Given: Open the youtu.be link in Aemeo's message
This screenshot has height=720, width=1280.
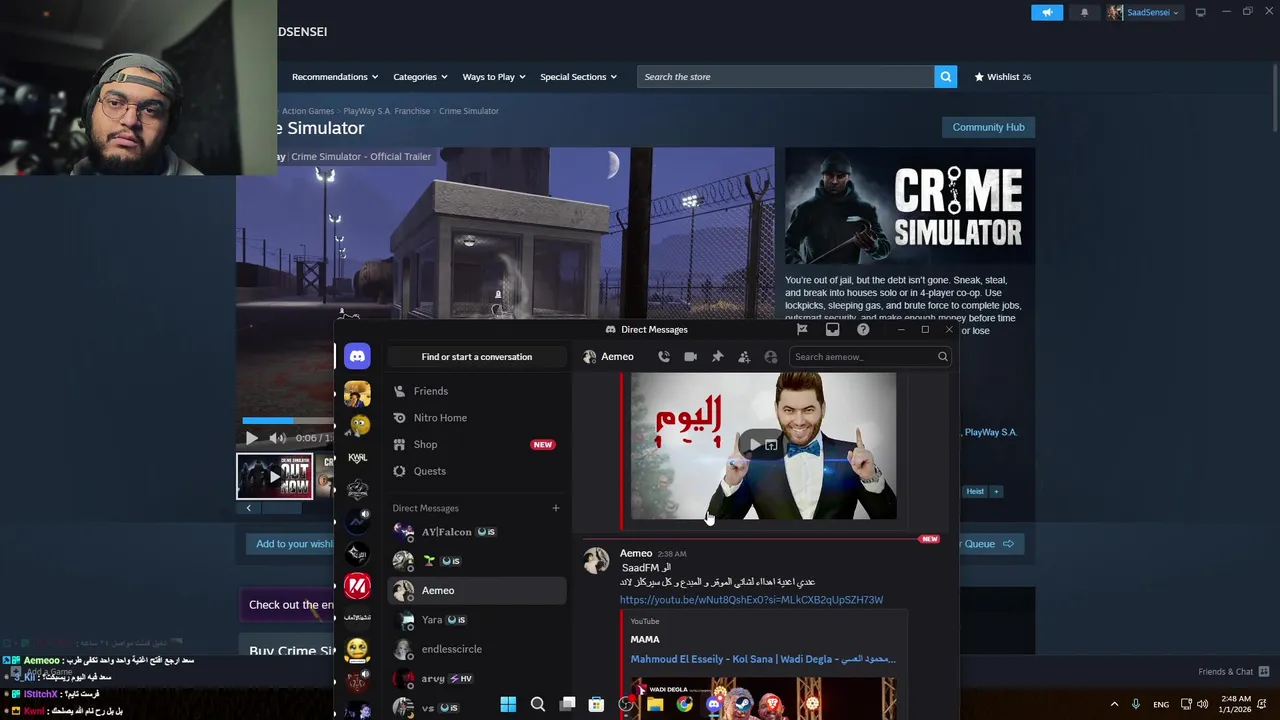Looking at the screenshot, I should 751,600.
